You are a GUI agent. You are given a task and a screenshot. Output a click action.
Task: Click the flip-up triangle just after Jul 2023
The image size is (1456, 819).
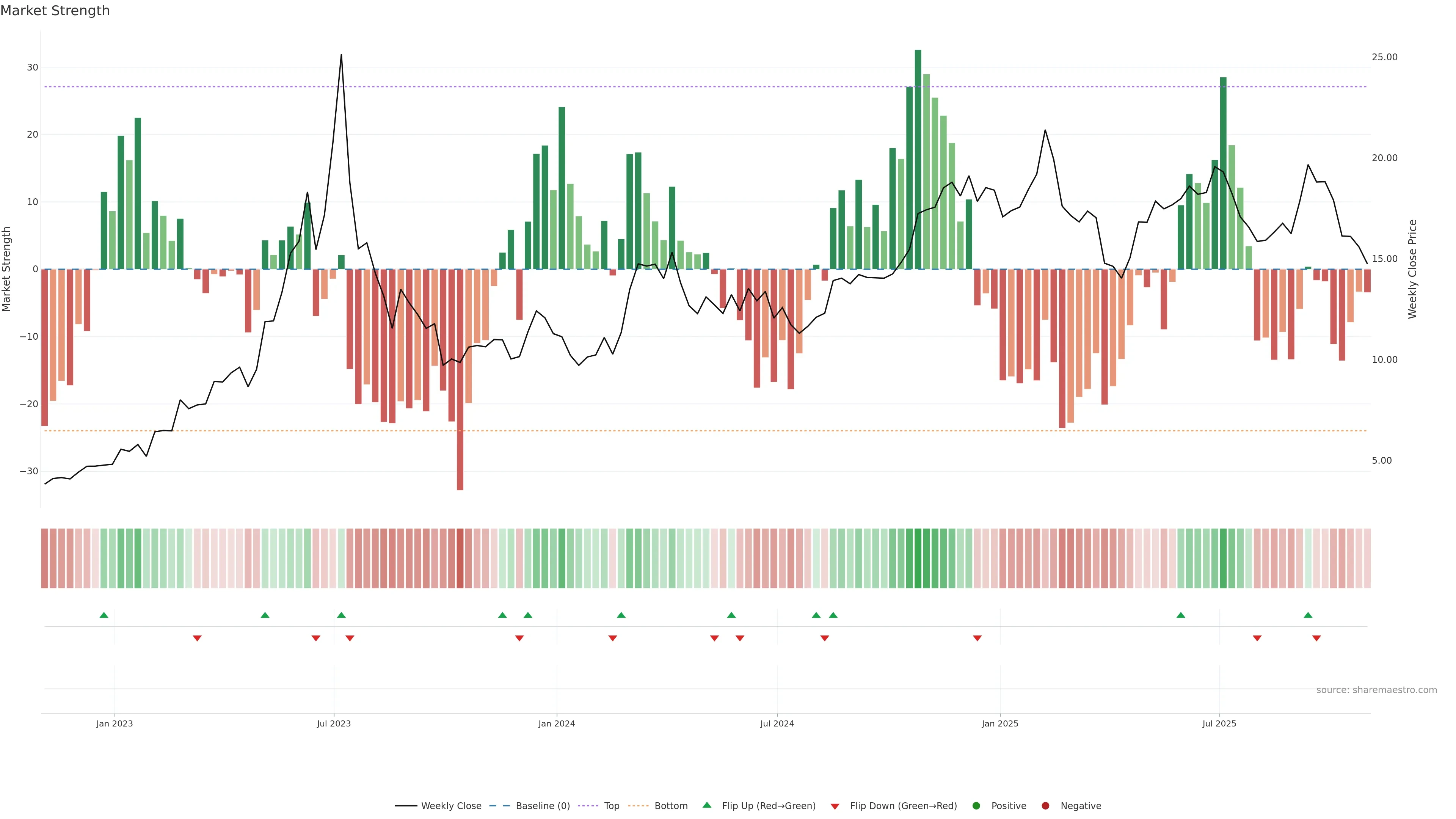341,615
